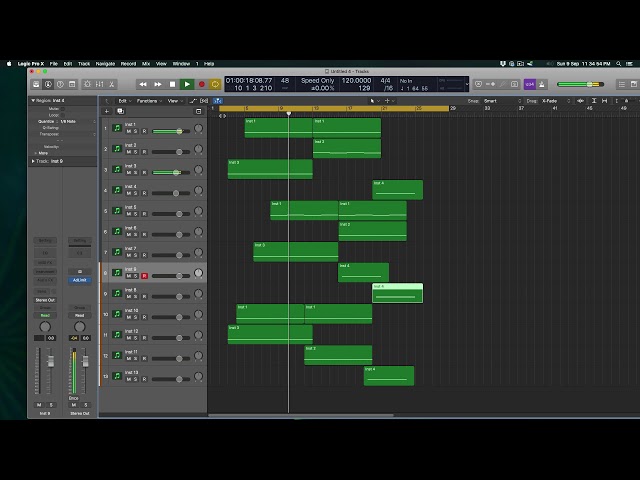Click the Stereo Out output button

[x=45, y=300]
